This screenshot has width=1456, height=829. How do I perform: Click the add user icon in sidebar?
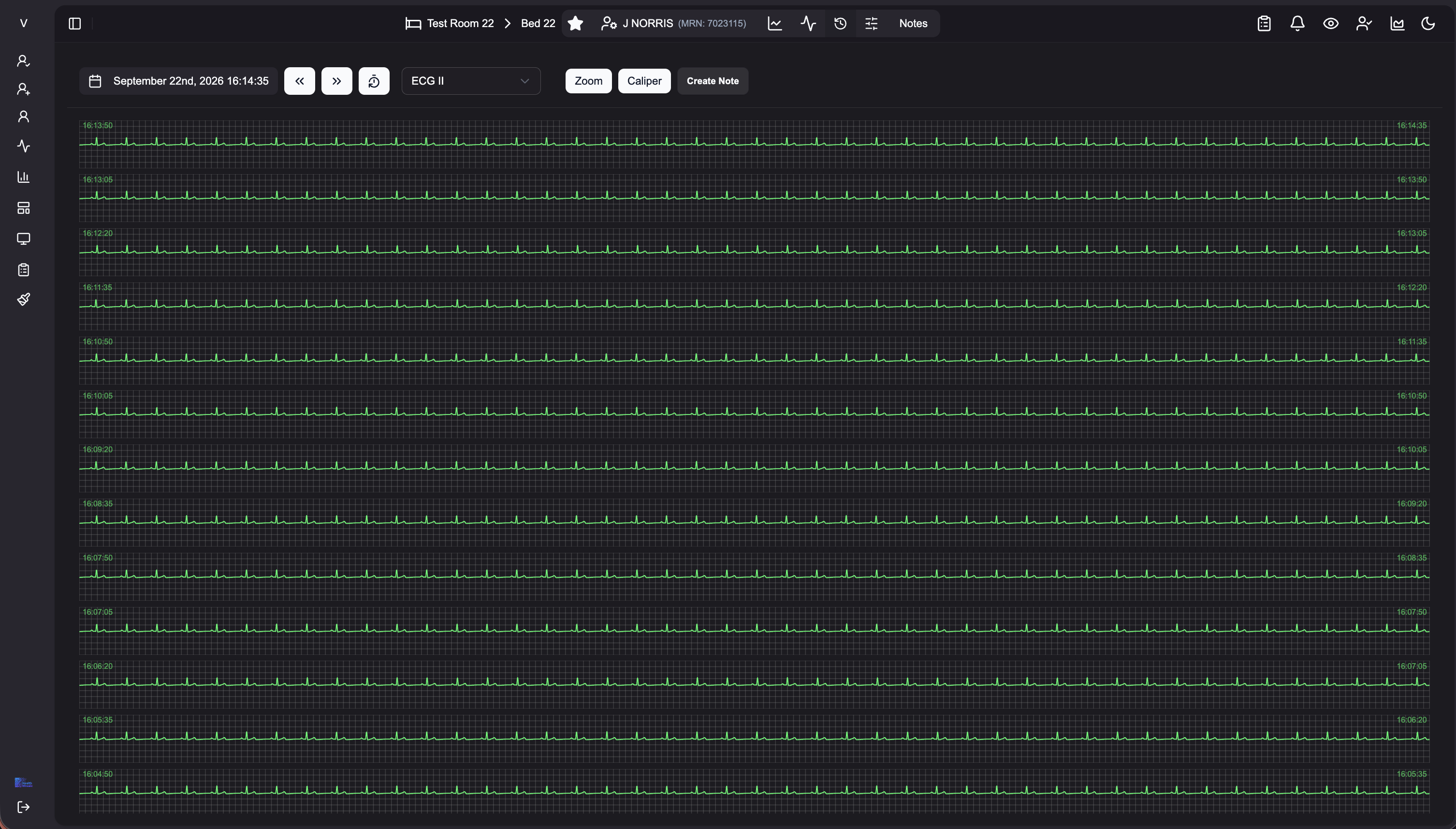click(23, 89)
